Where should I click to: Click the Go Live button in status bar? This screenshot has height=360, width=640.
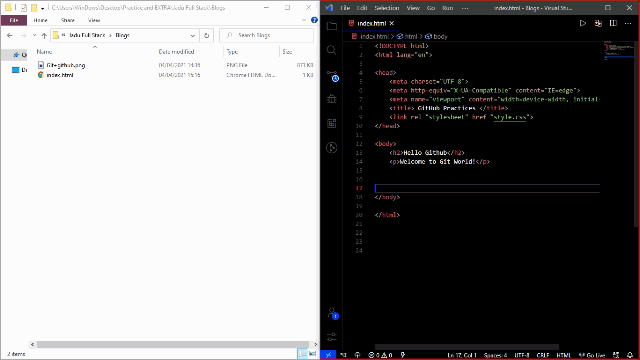[x=592, y=355]
